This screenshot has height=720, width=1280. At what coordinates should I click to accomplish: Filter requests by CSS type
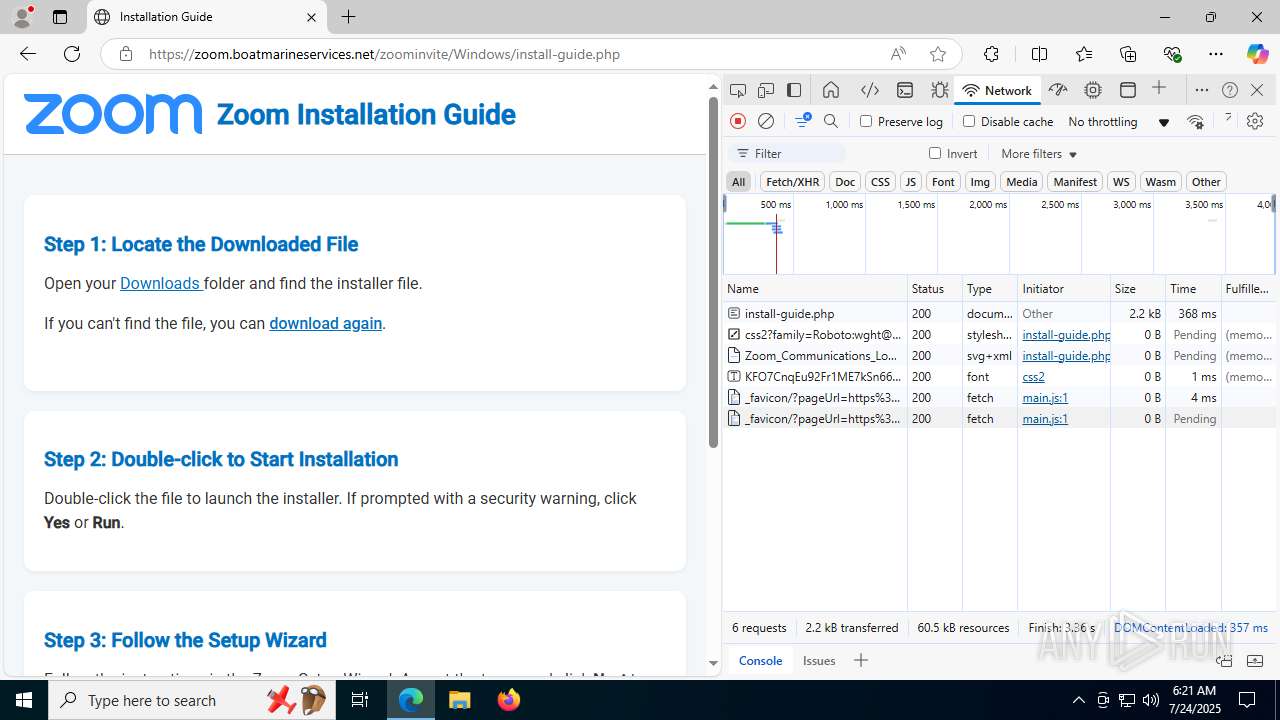[x=880, y=181]
